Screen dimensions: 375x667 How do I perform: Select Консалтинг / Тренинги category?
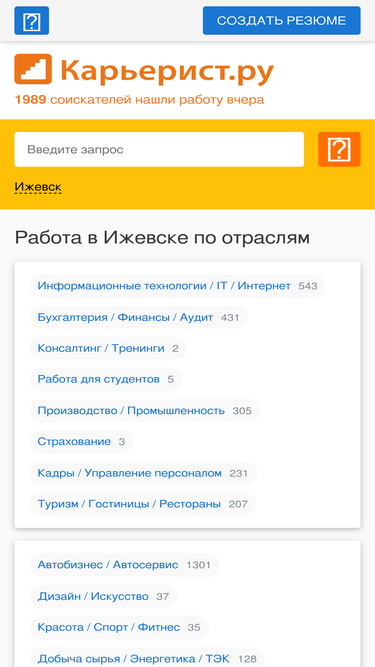108,348
